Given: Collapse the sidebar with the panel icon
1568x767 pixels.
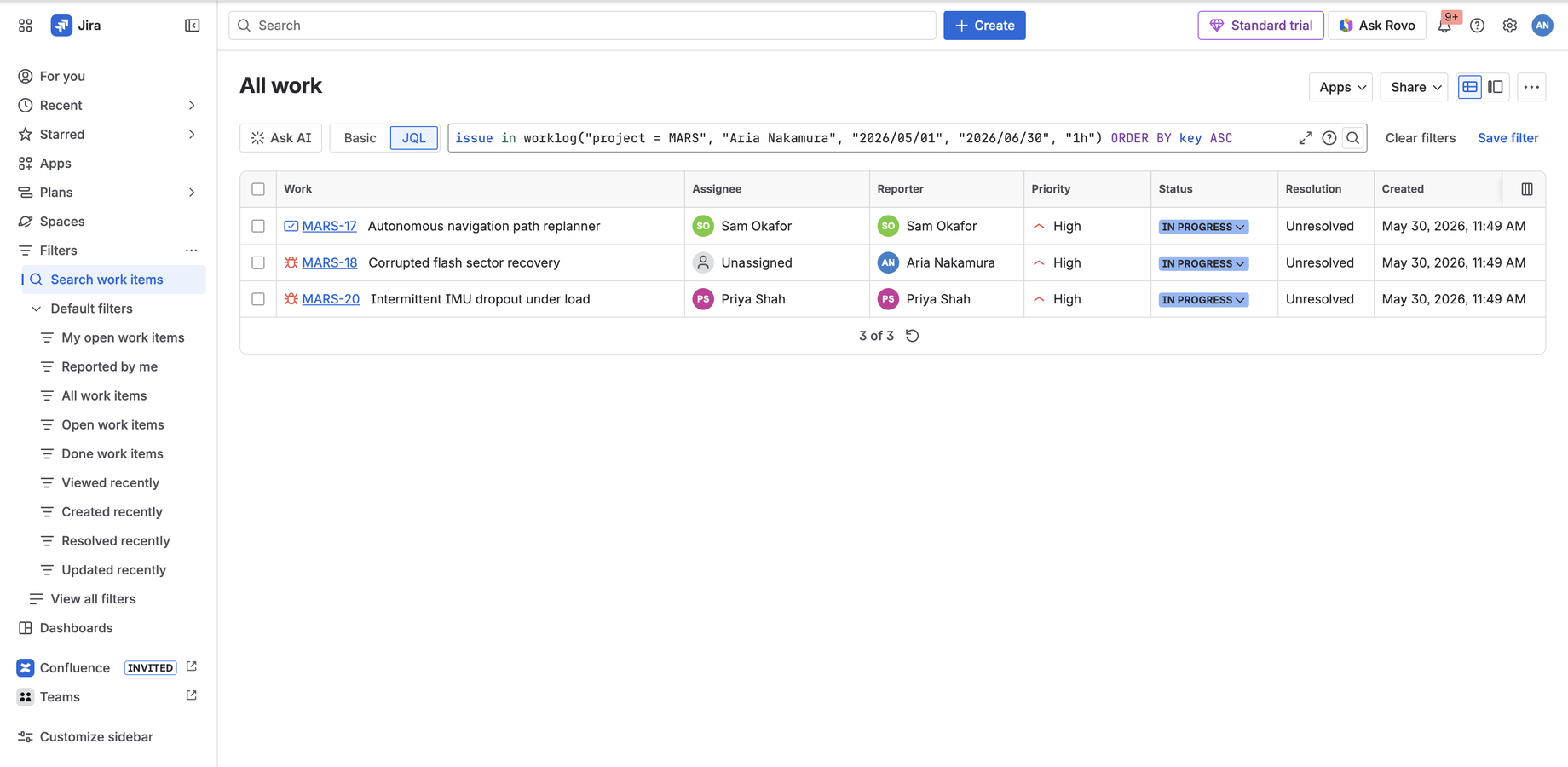Looking at the screenshot, I should [193, 26].
